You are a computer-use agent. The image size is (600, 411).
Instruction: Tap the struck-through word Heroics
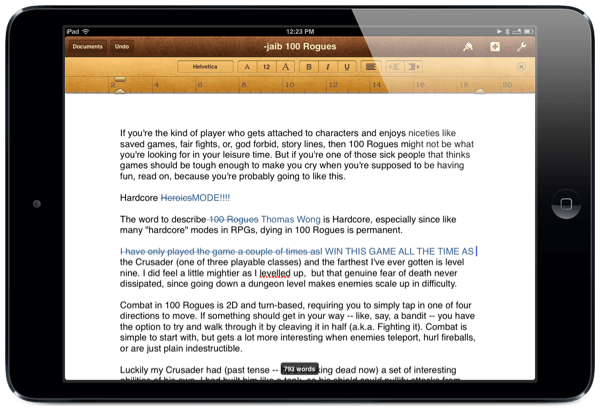(176, 198)
